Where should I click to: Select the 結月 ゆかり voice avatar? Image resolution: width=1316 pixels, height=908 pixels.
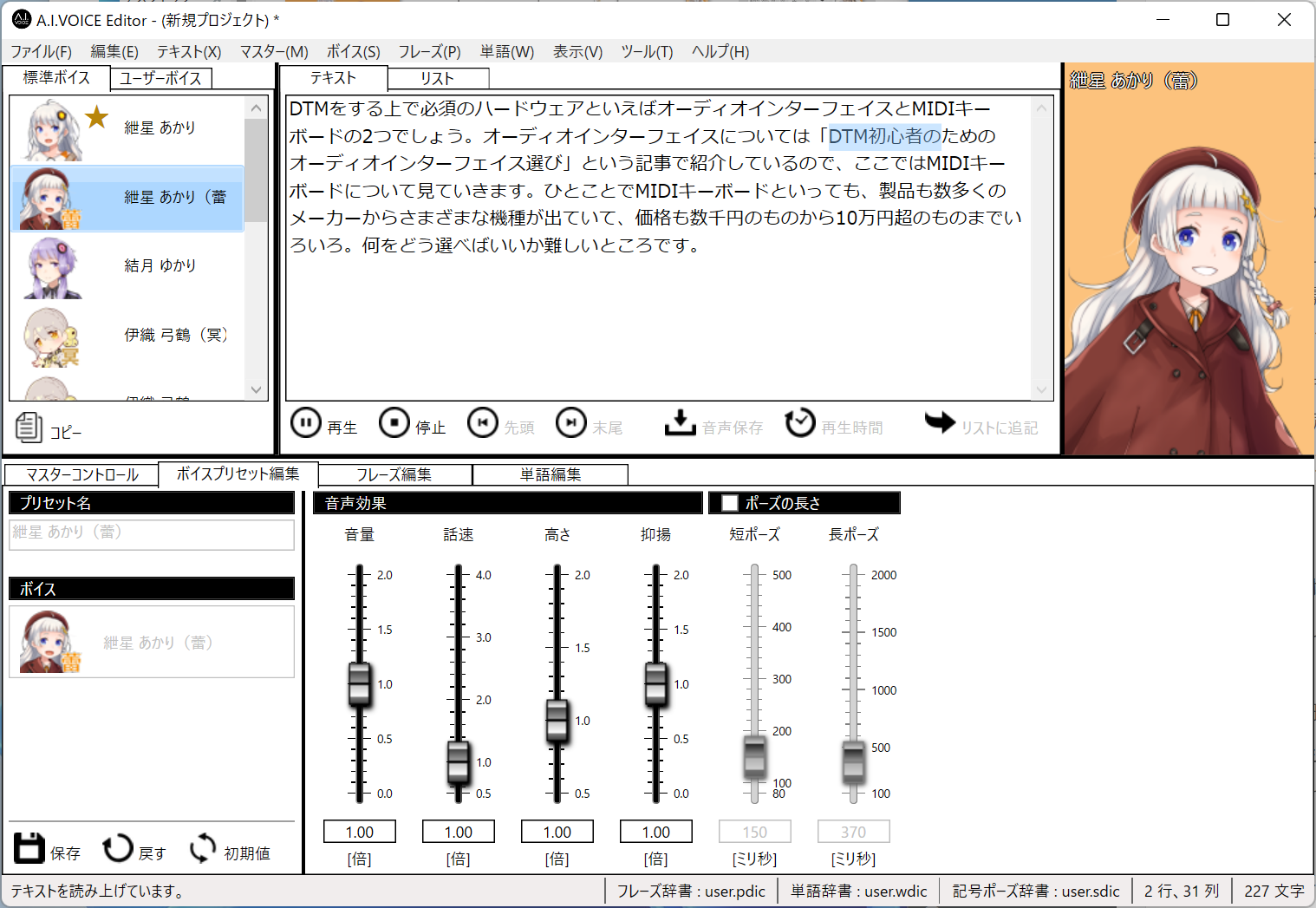tap(53, 268)
